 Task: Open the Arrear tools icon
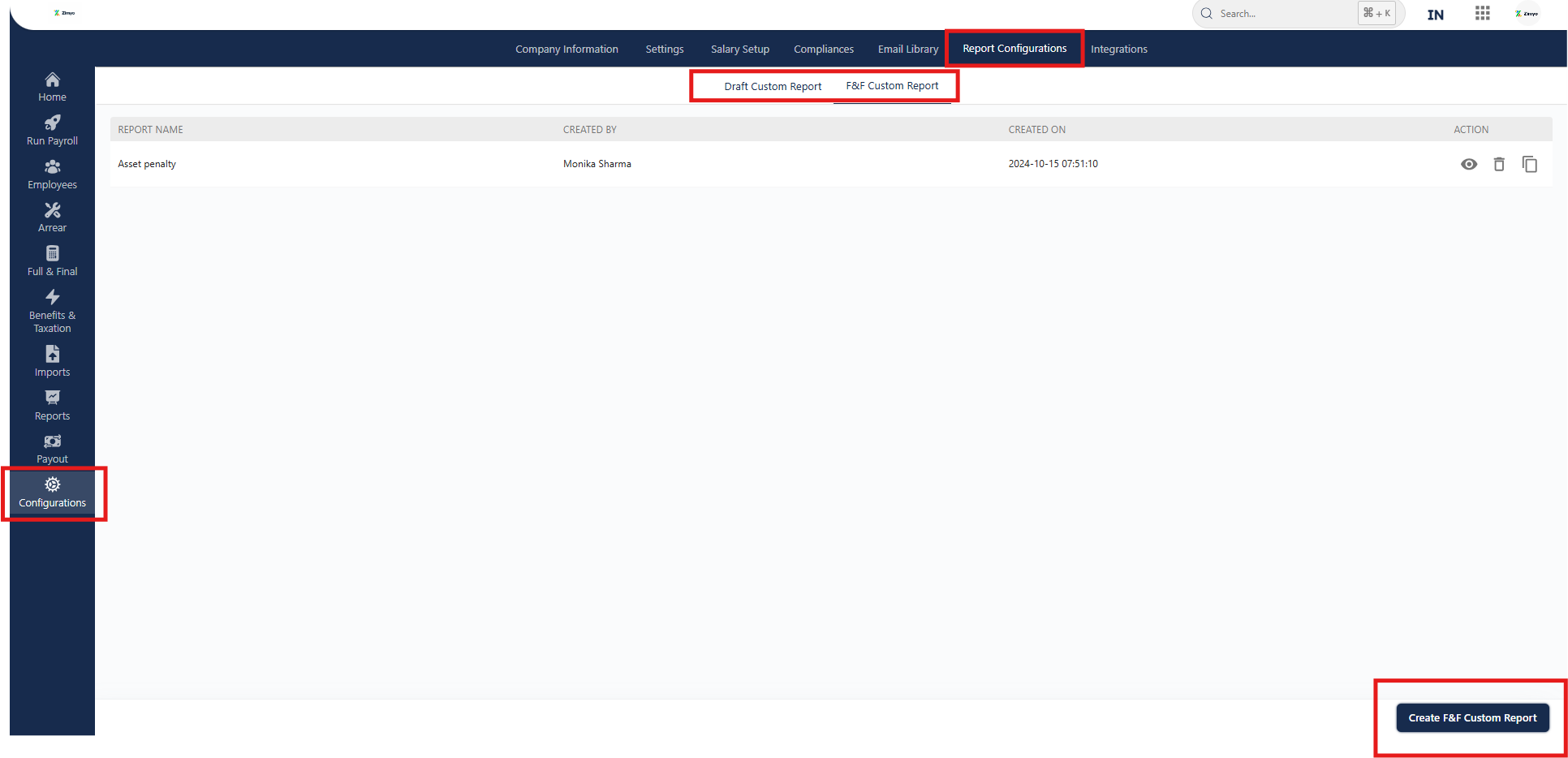click(52, 210)
